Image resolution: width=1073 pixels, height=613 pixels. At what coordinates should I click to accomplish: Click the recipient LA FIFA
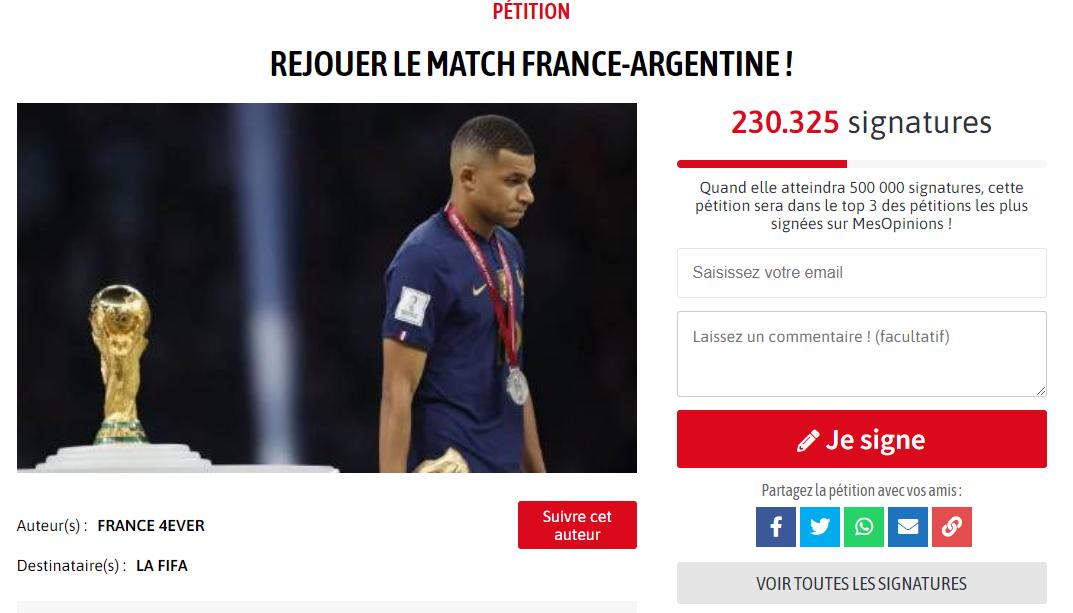click(161, 566)
